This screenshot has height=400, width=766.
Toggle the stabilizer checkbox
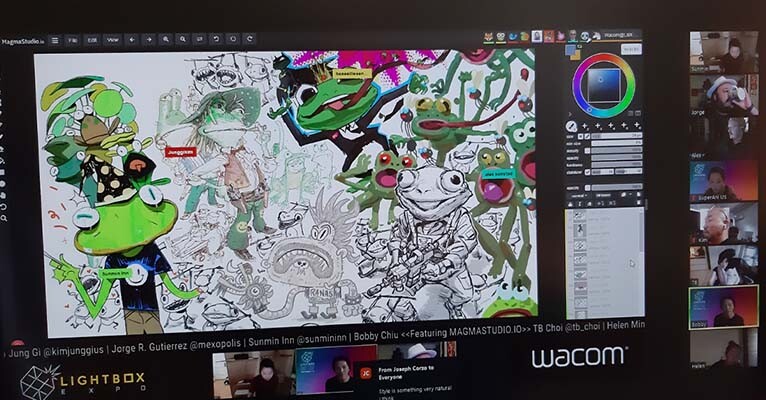coord(587,172)
